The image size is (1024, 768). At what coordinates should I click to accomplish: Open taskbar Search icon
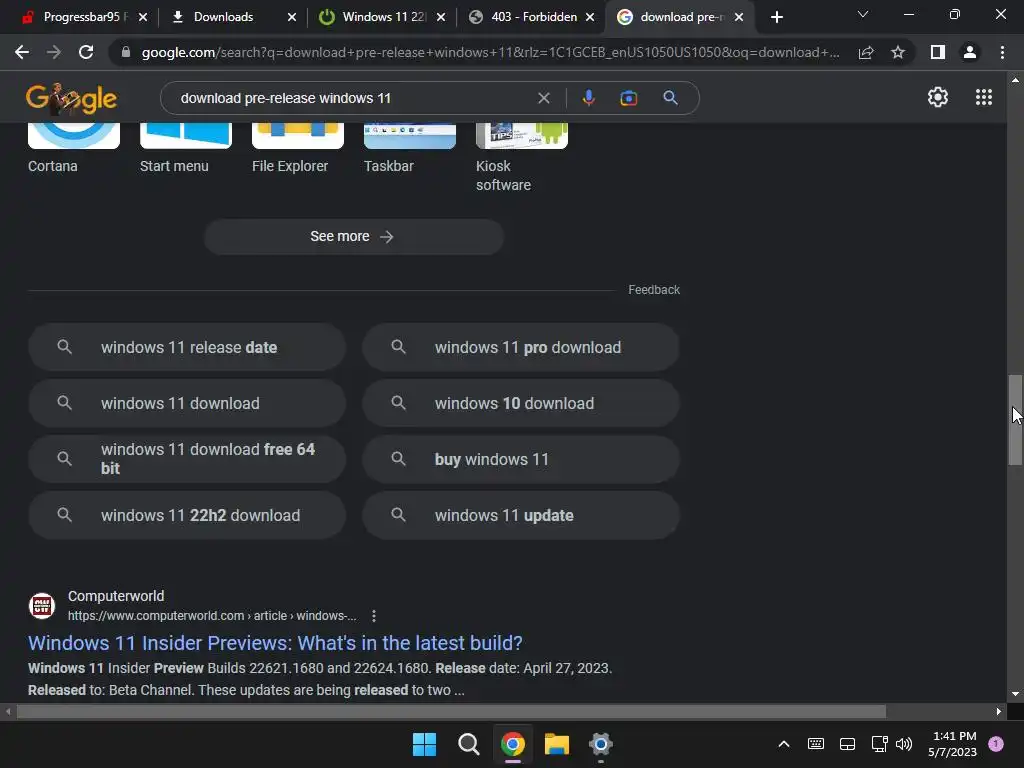(468, 744)
